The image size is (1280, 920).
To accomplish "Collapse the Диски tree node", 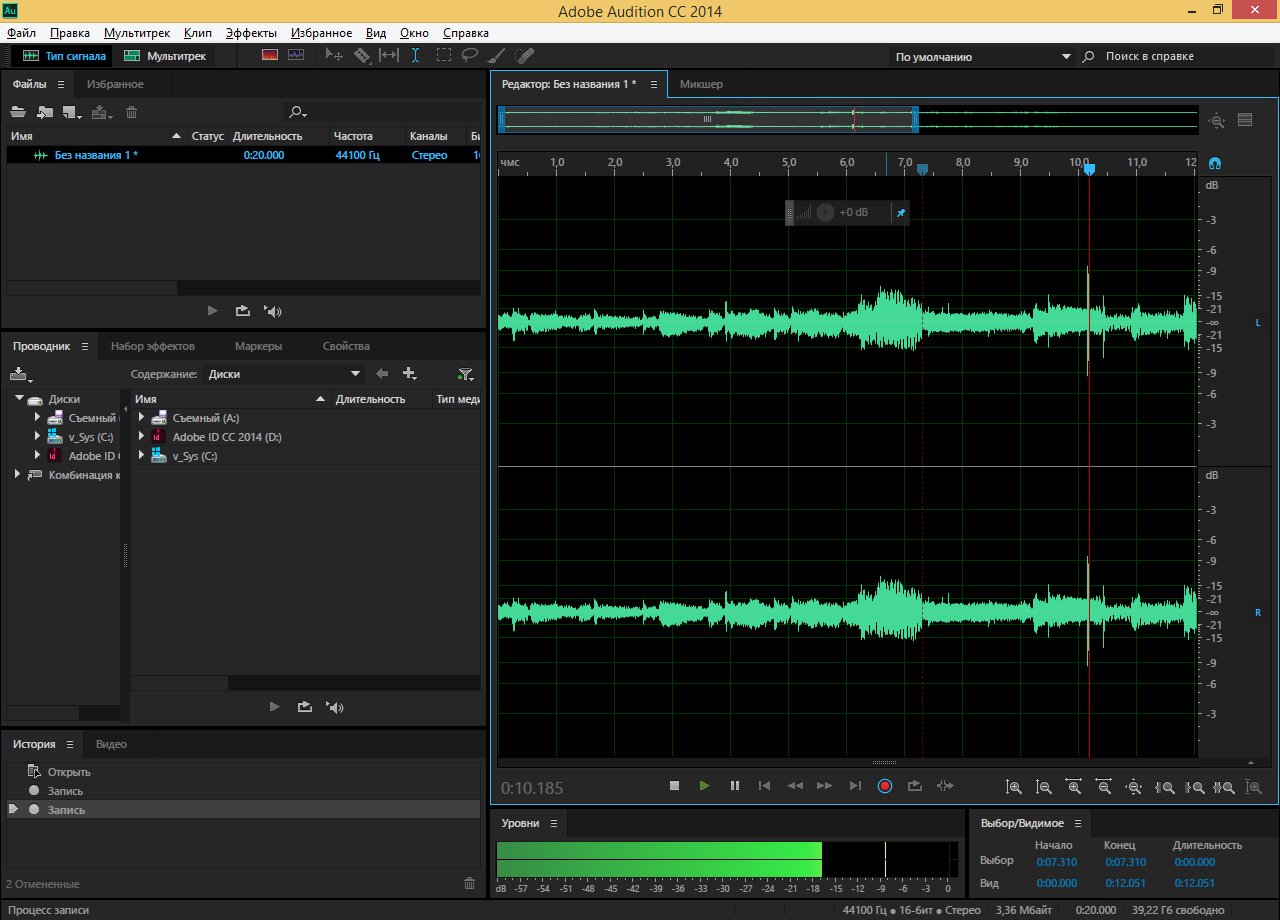I will (x=19, y=398).
